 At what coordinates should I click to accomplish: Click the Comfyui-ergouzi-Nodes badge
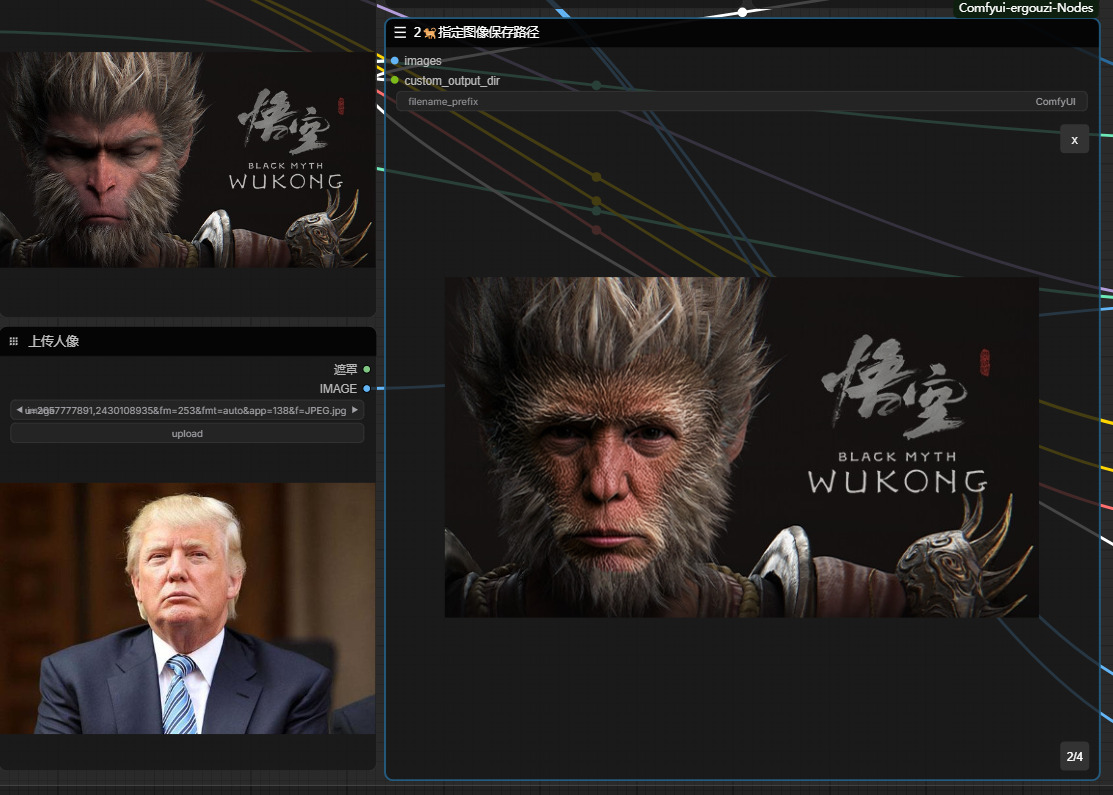pyautogui.click(x=1026, y=8)
